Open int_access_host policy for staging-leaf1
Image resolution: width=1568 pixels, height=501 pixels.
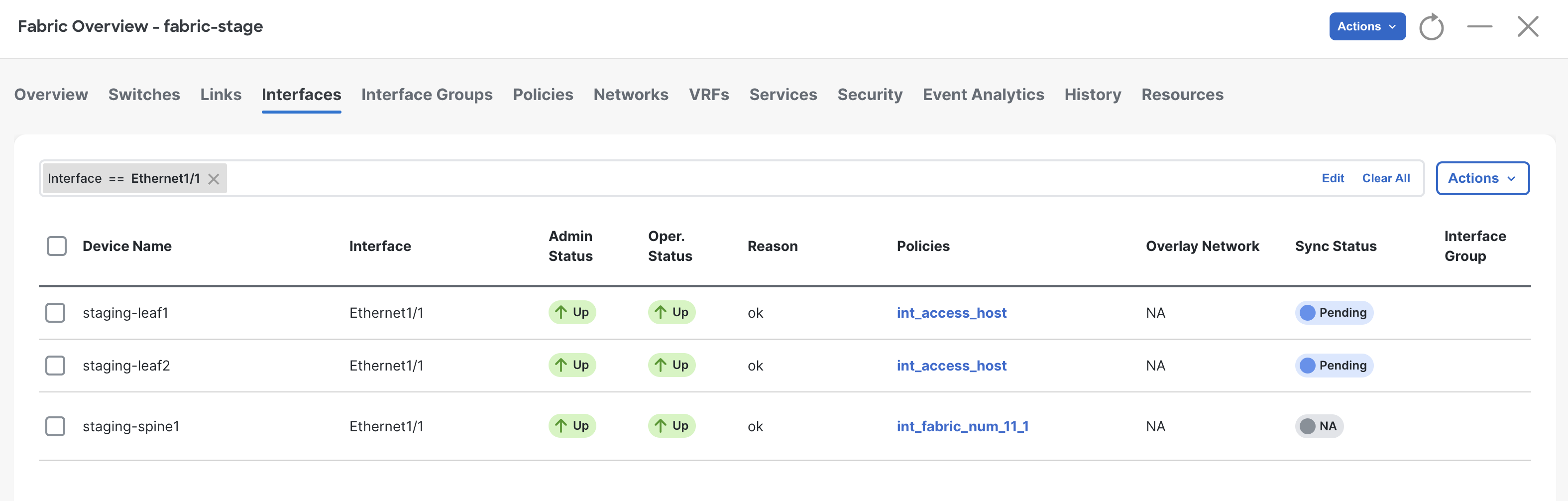click(951, 313)
